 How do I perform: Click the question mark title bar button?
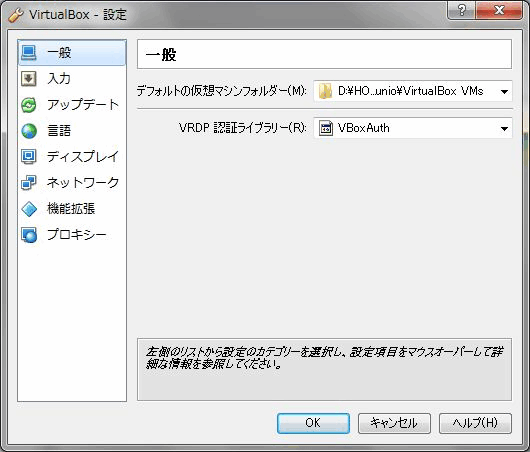tap(462, 10)
